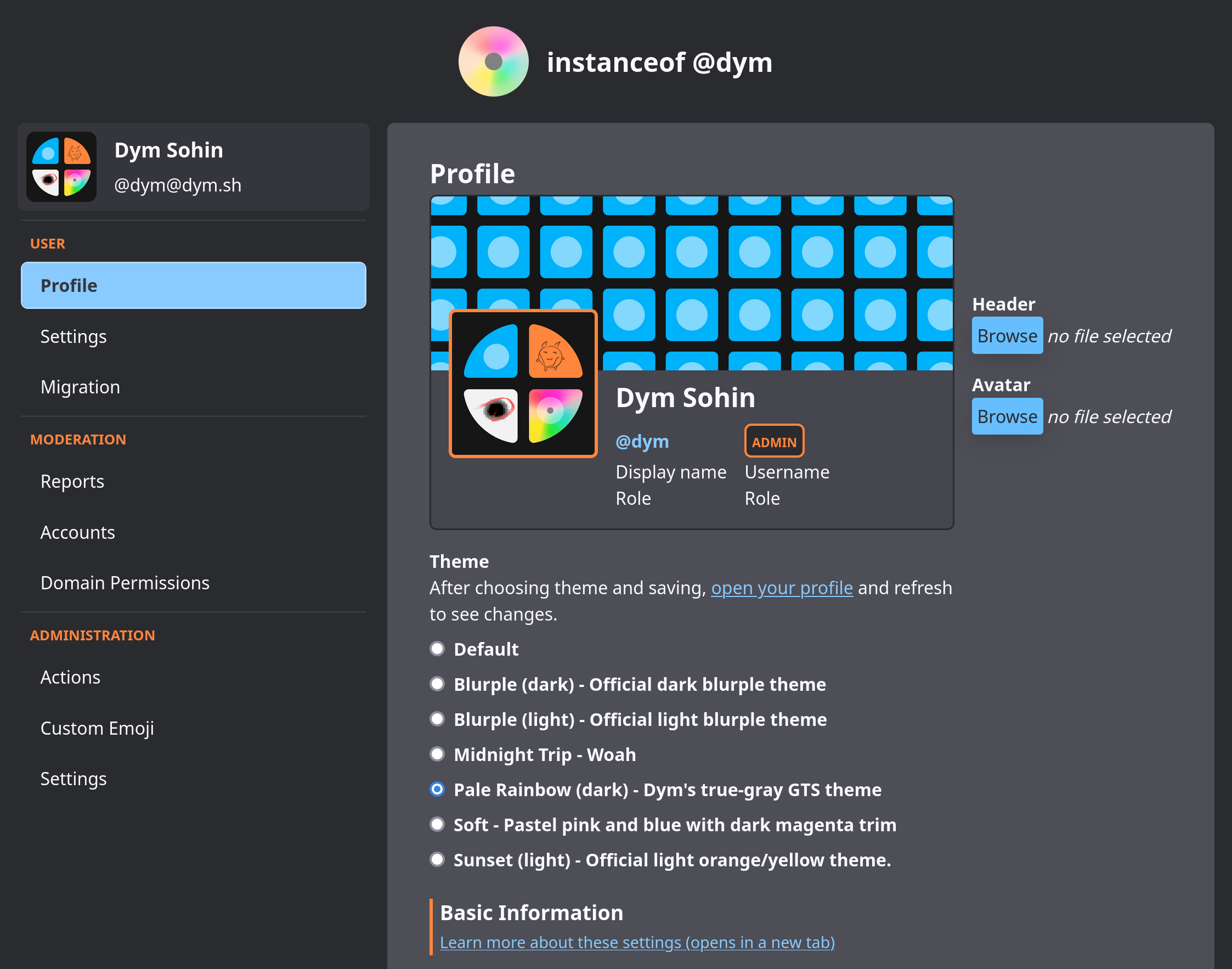
Task: Click the sidebar user avatar image
Action: 61,167
